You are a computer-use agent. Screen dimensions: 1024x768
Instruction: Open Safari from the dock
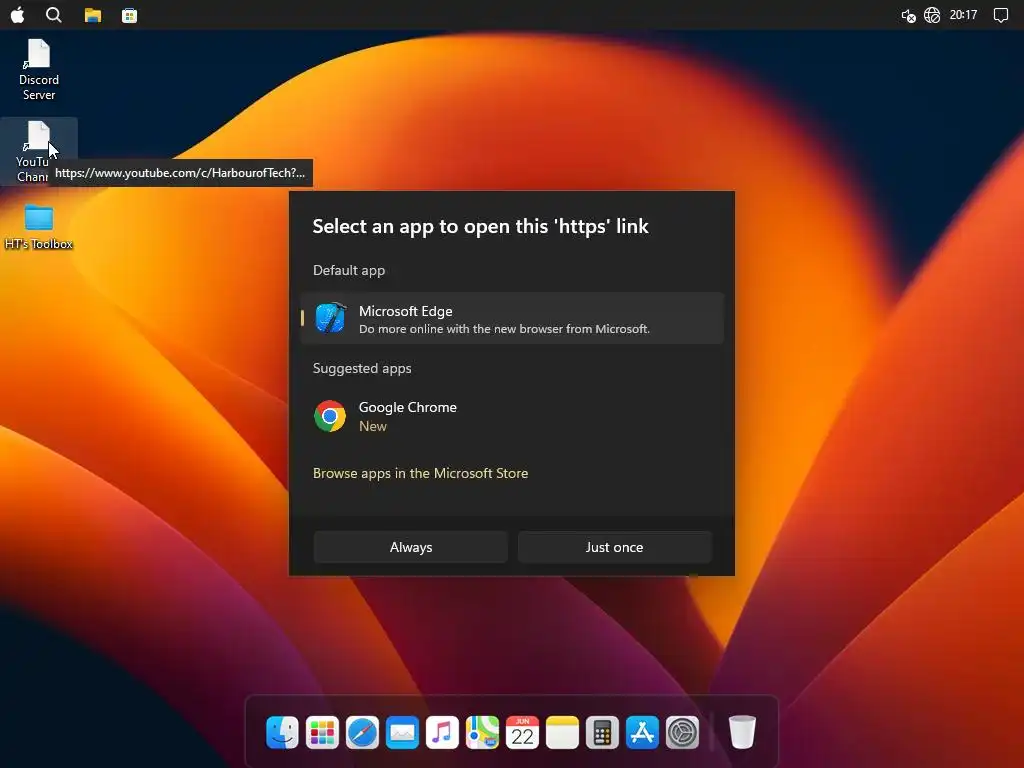(362, 732)
